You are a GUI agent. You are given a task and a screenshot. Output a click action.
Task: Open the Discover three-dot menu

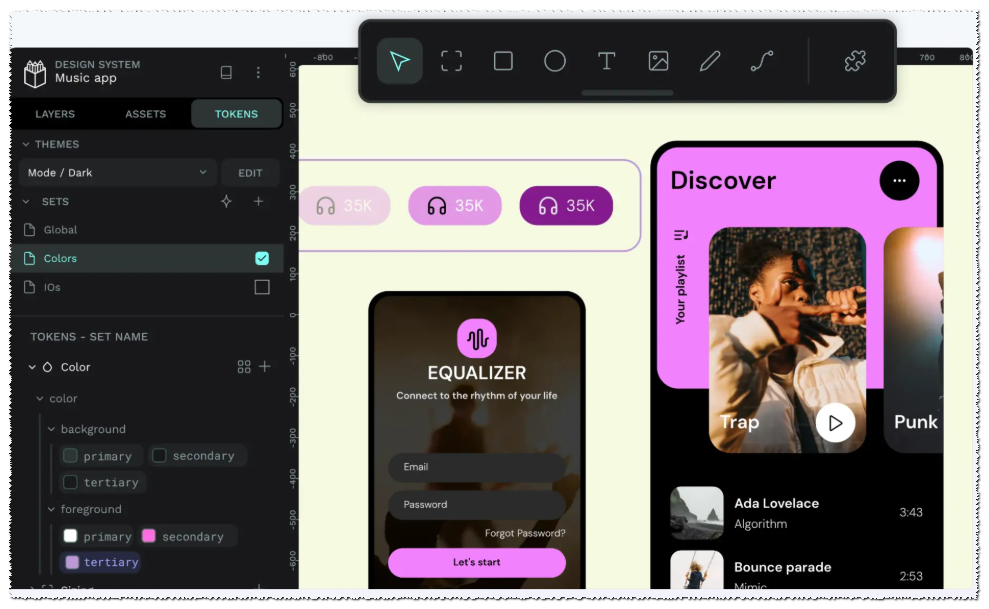point(899,180)
